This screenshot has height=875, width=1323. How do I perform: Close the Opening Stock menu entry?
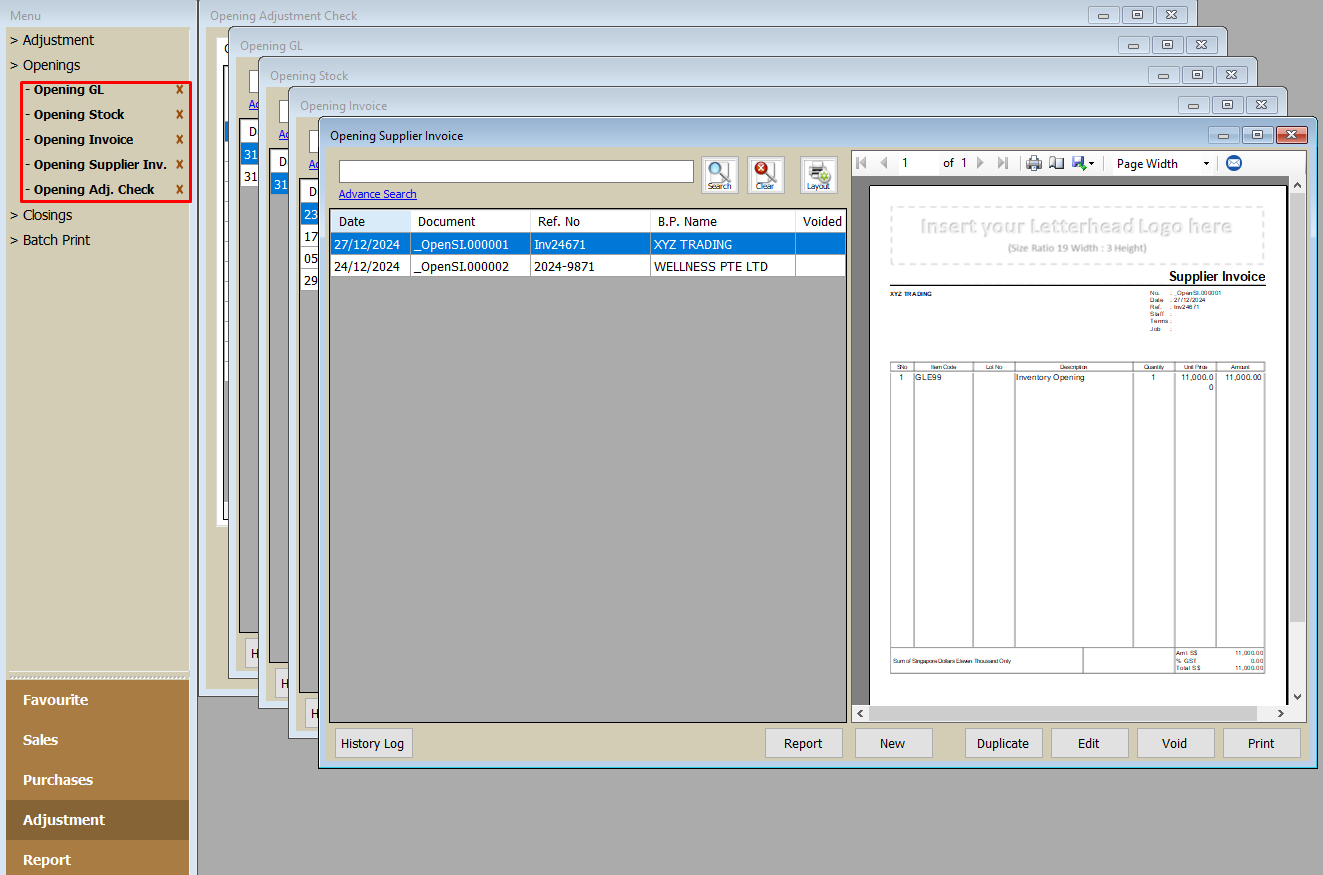tap(180, 115)
